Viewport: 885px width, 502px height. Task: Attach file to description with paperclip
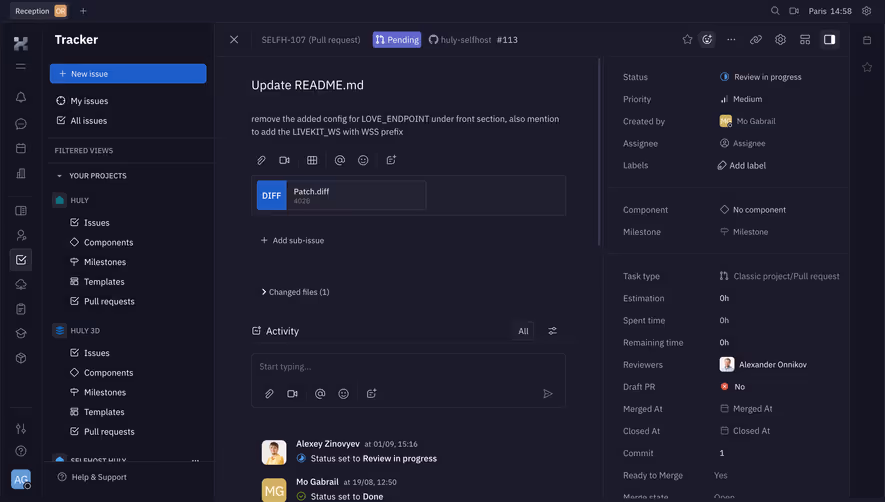coord(261,160)
